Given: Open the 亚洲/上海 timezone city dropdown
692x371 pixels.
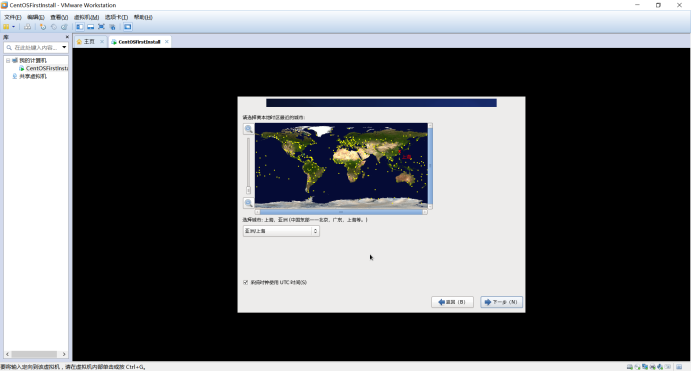Looking at the screenshot, I should pyautogui.click(x=281, y=231).
